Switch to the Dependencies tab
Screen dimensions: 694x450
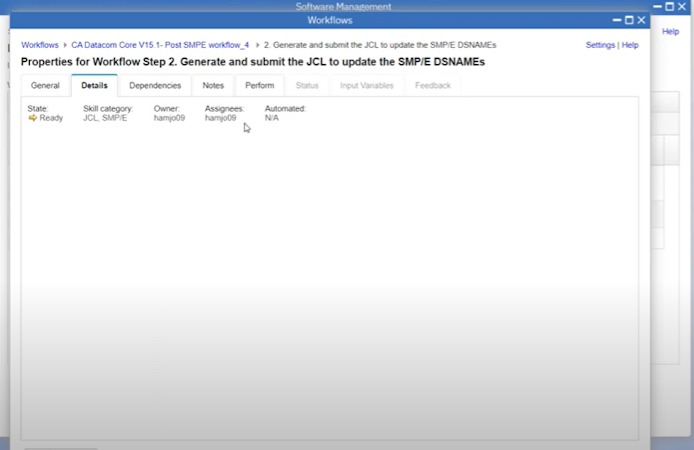(155, 85)
